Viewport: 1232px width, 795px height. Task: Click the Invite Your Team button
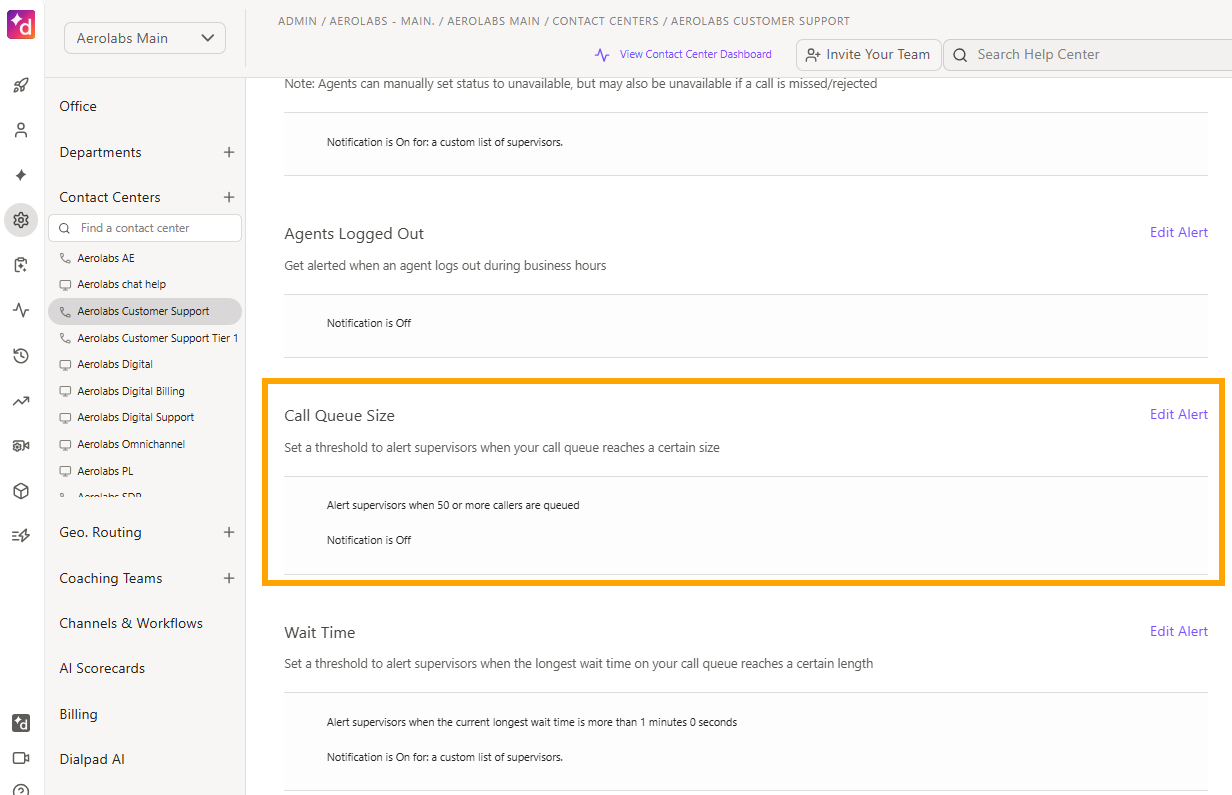[x=868, y=55]
